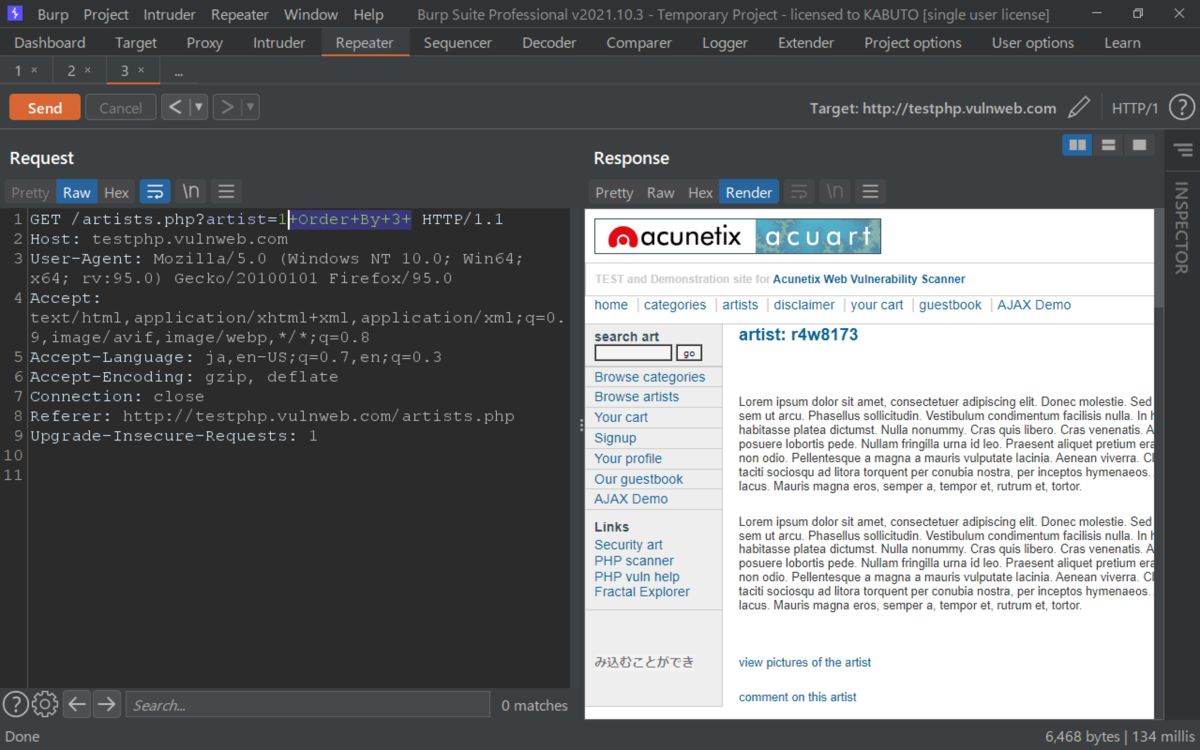Click the INSPECTOR vertical label
1200x750 pixels.
tap(1182, 227)
